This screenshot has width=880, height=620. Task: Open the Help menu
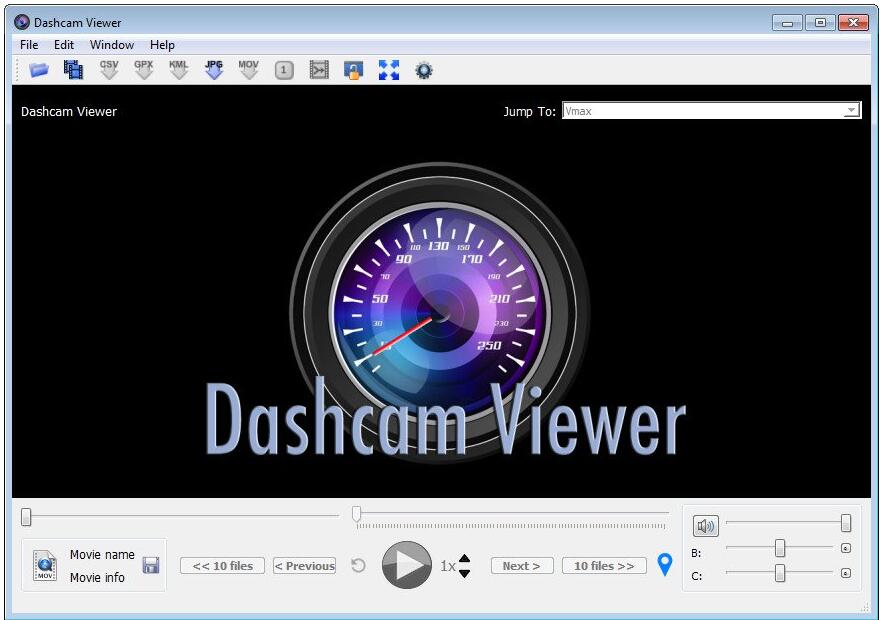(162, 45)
